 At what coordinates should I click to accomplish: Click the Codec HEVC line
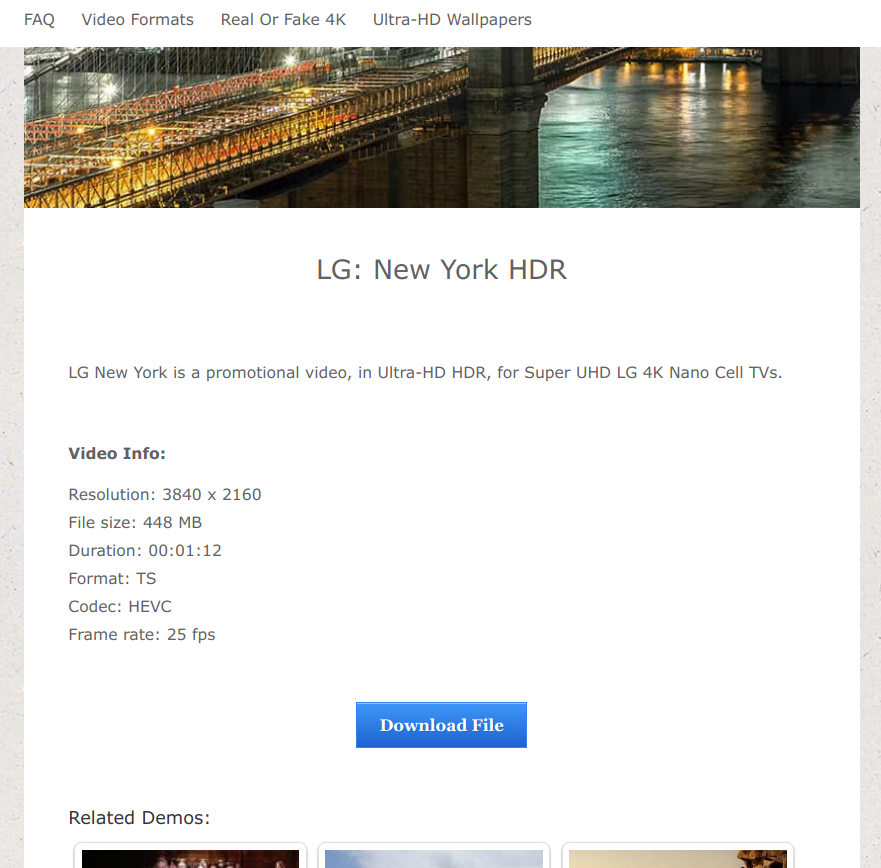click(x=120, y=607)
